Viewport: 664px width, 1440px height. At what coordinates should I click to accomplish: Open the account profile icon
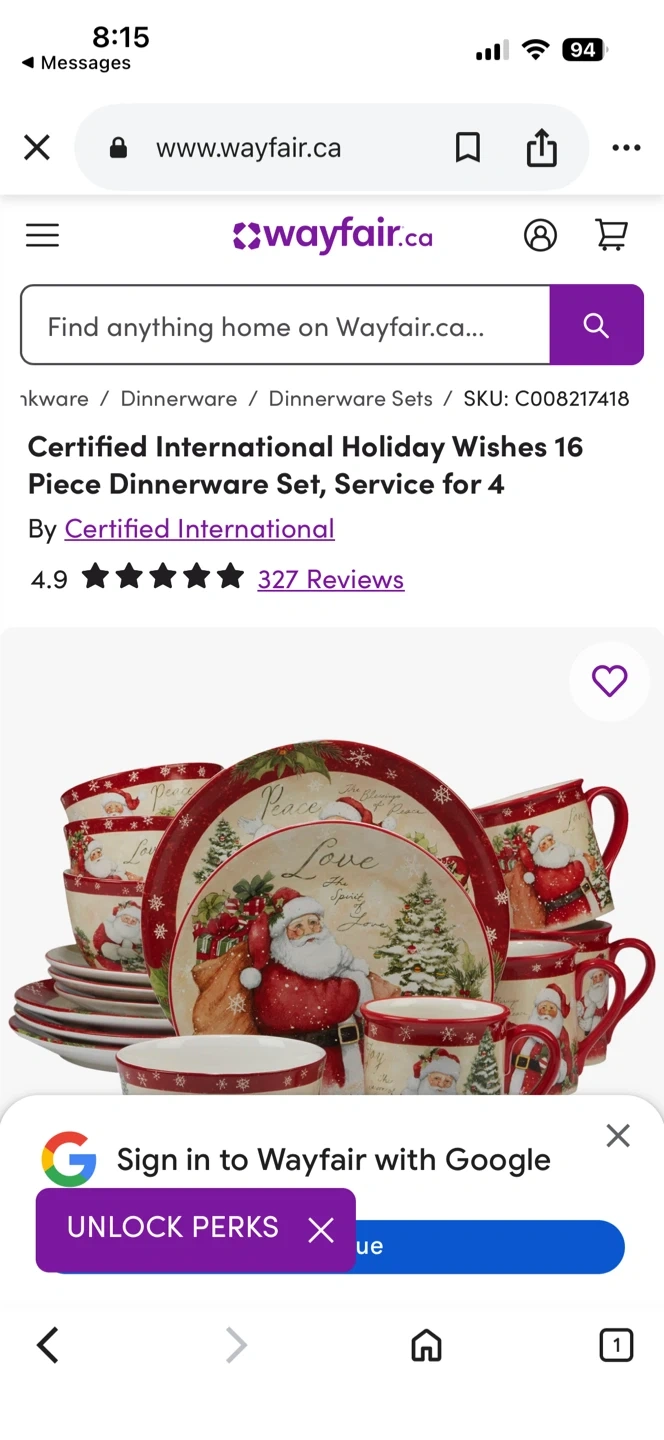click(540, 235)
